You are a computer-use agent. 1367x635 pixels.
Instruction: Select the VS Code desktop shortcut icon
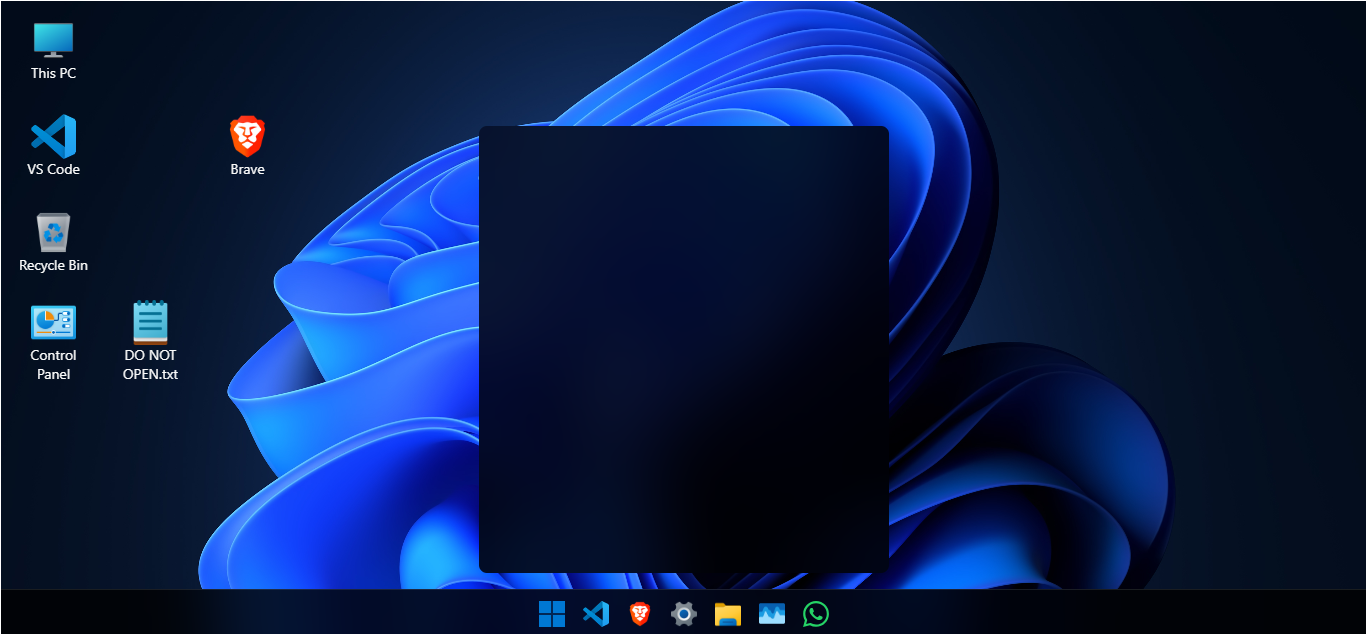(53, 136)
